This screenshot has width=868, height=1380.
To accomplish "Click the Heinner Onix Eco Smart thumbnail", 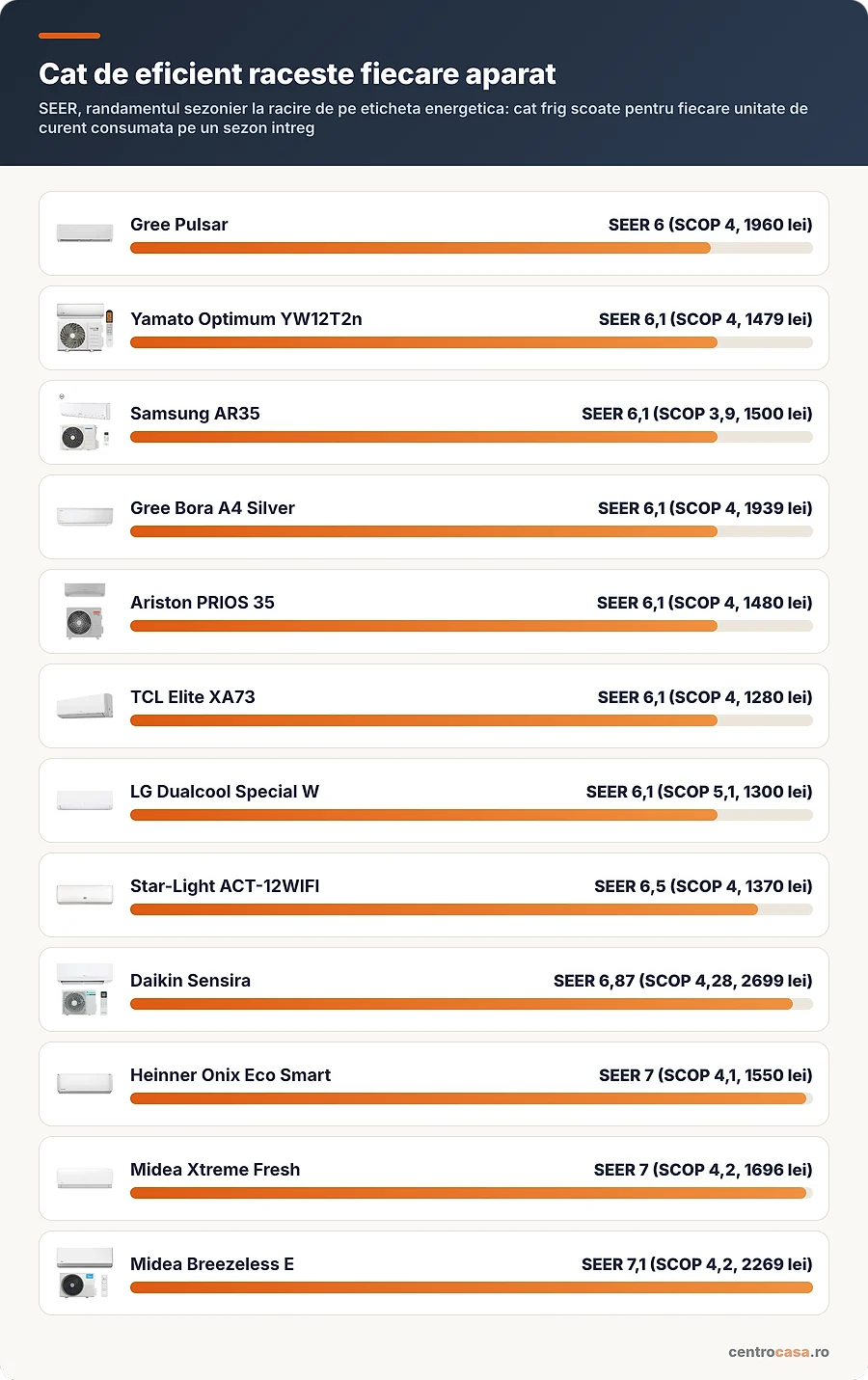I will pos(85,1084).
